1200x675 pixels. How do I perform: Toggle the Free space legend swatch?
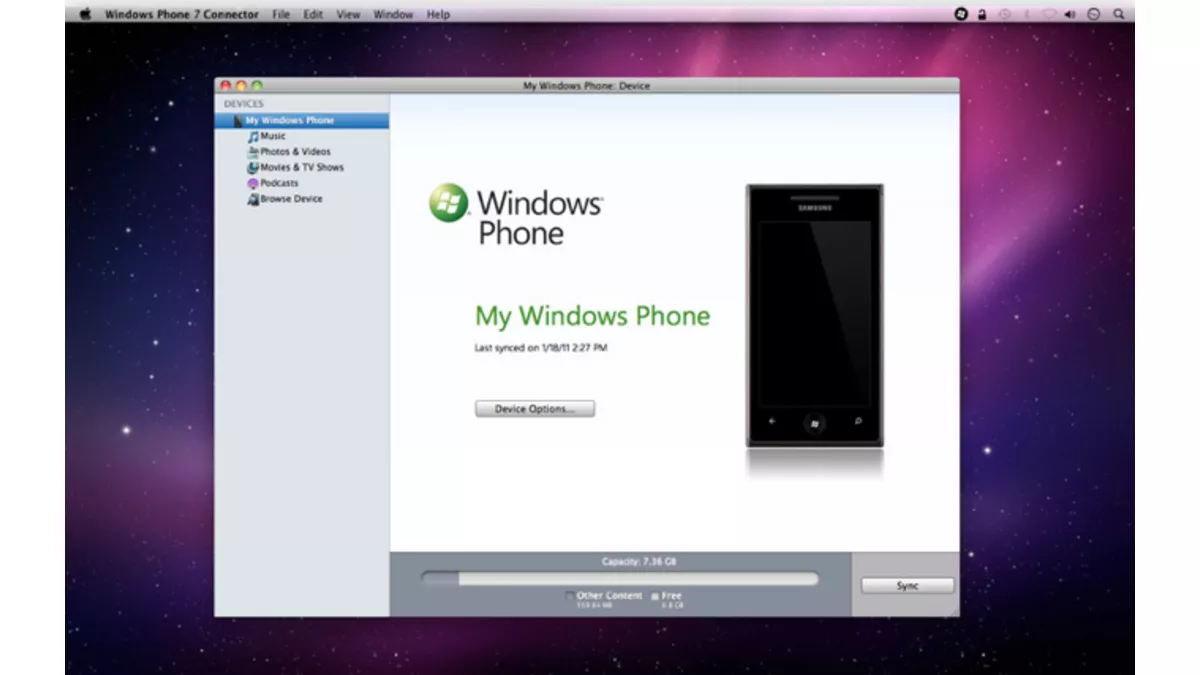click(653, 595)
